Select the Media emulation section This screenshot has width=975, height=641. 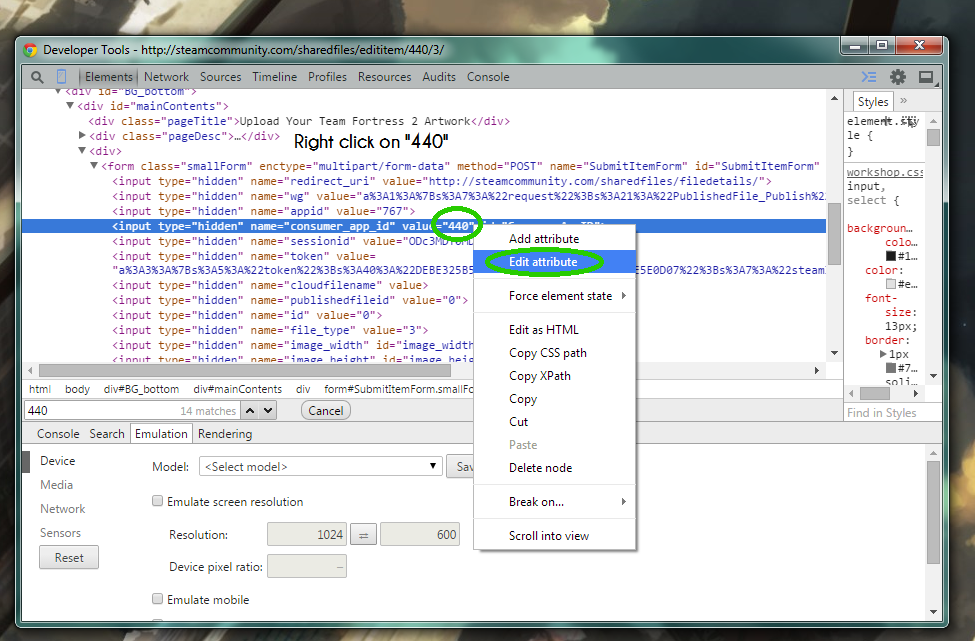pos(57,485)
